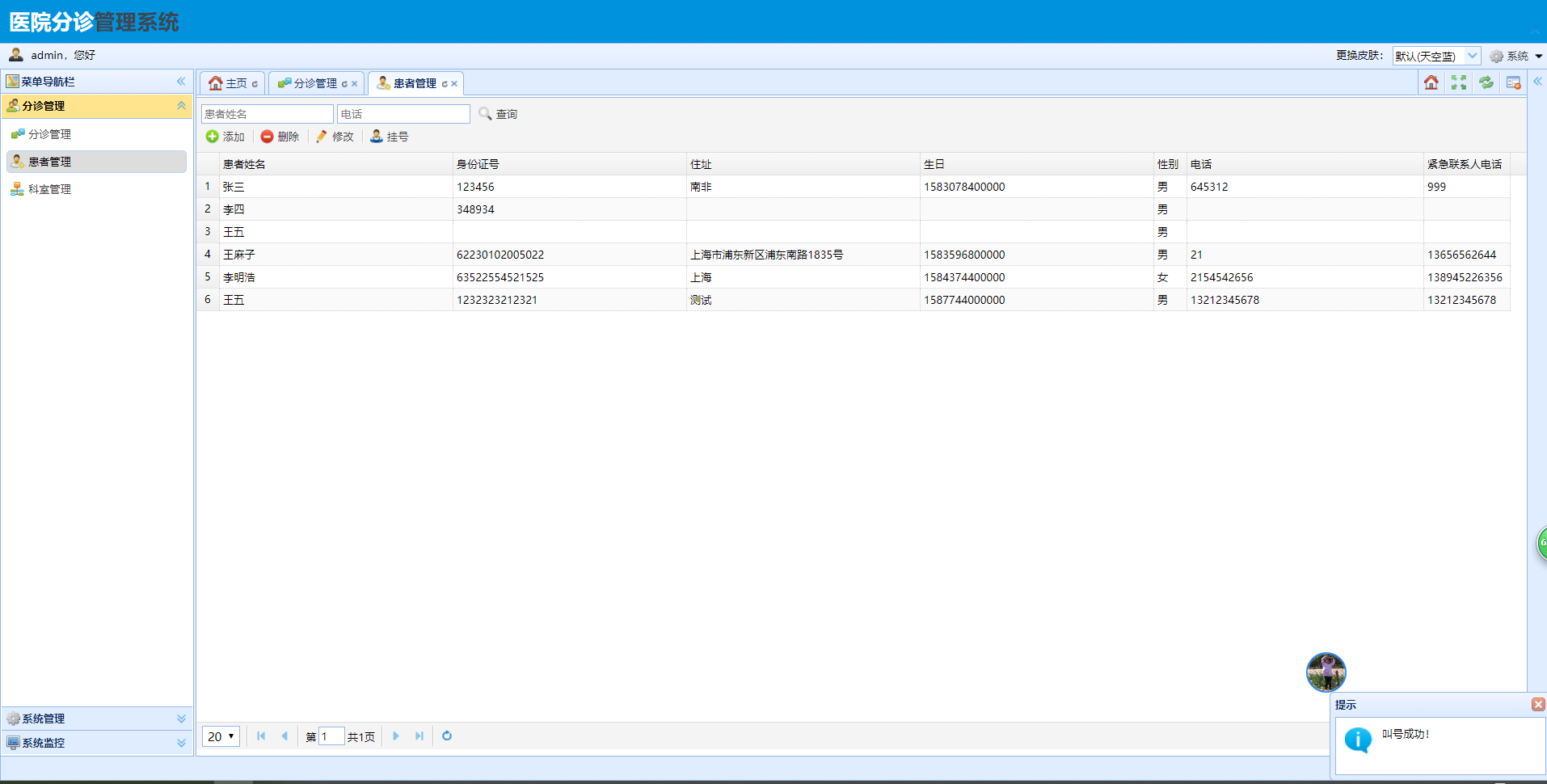The height and width of the screenshot is (784, 1547).
Task: Expand the 系统管理 accordion panel
Action: tap(97, 719)
